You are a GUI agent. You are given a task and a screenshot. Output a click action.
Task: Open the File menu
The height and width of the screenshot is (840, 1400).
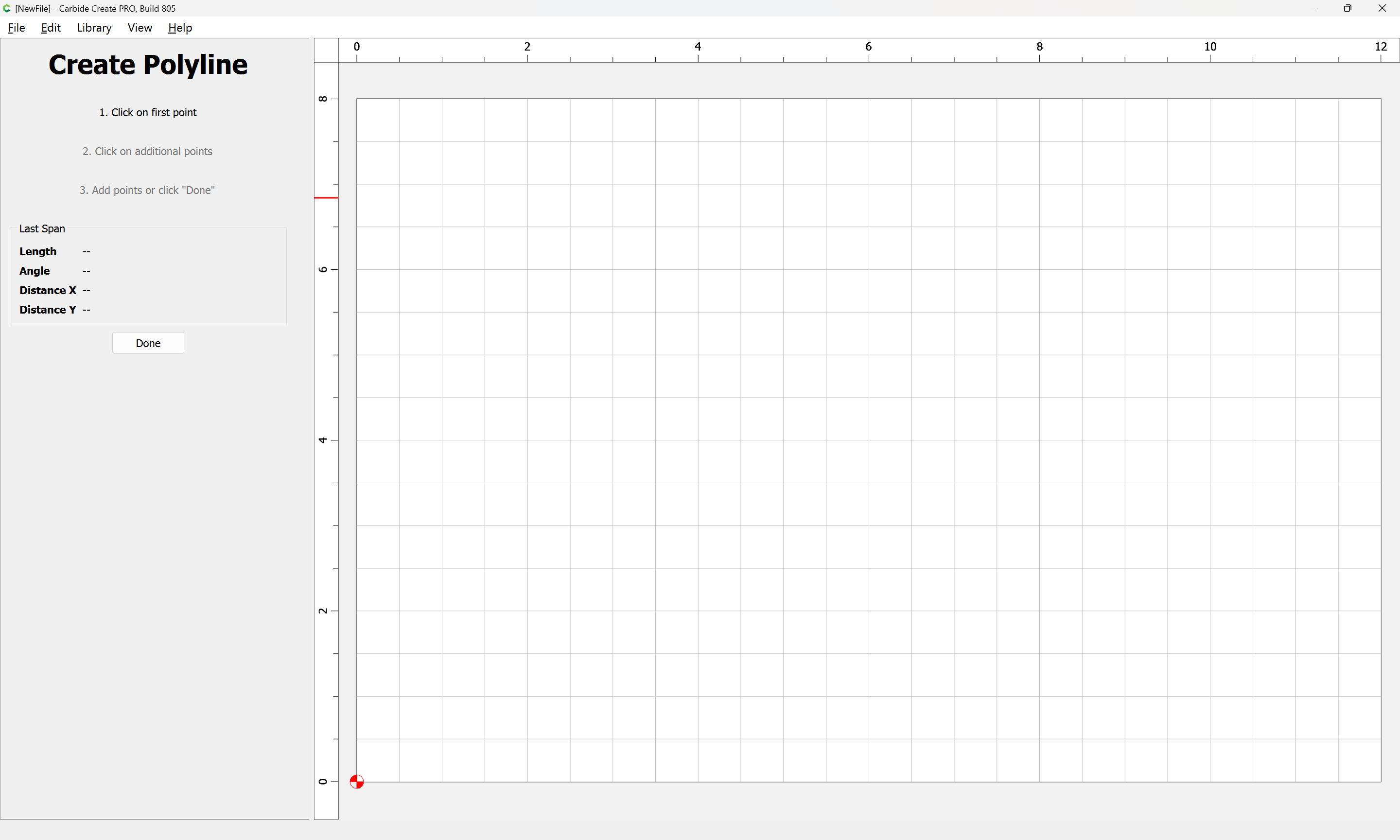(16, 28)
